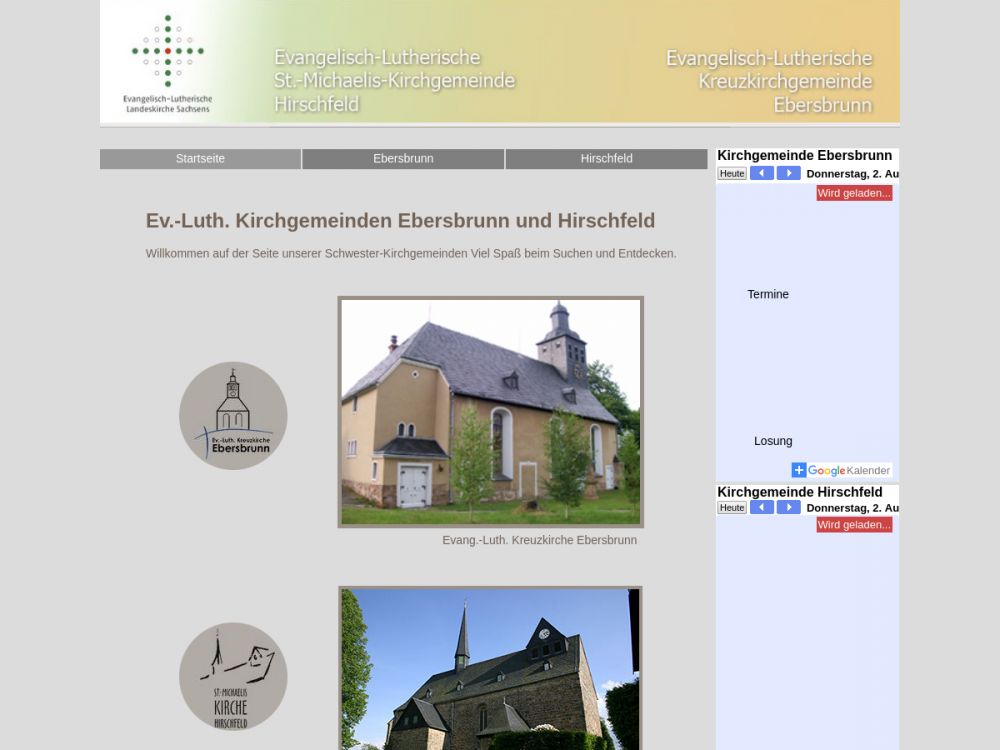
Task: Click the Termine label in the sidebar
Action: [x=768, y=294]
